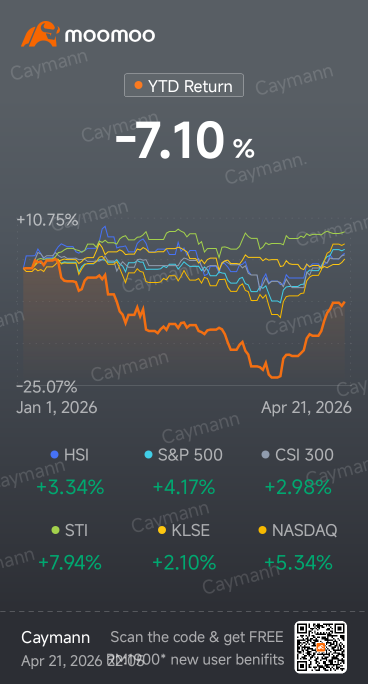
Task: Click the CSI 300 gray legend dot
Action: click(x=266, y=455)
